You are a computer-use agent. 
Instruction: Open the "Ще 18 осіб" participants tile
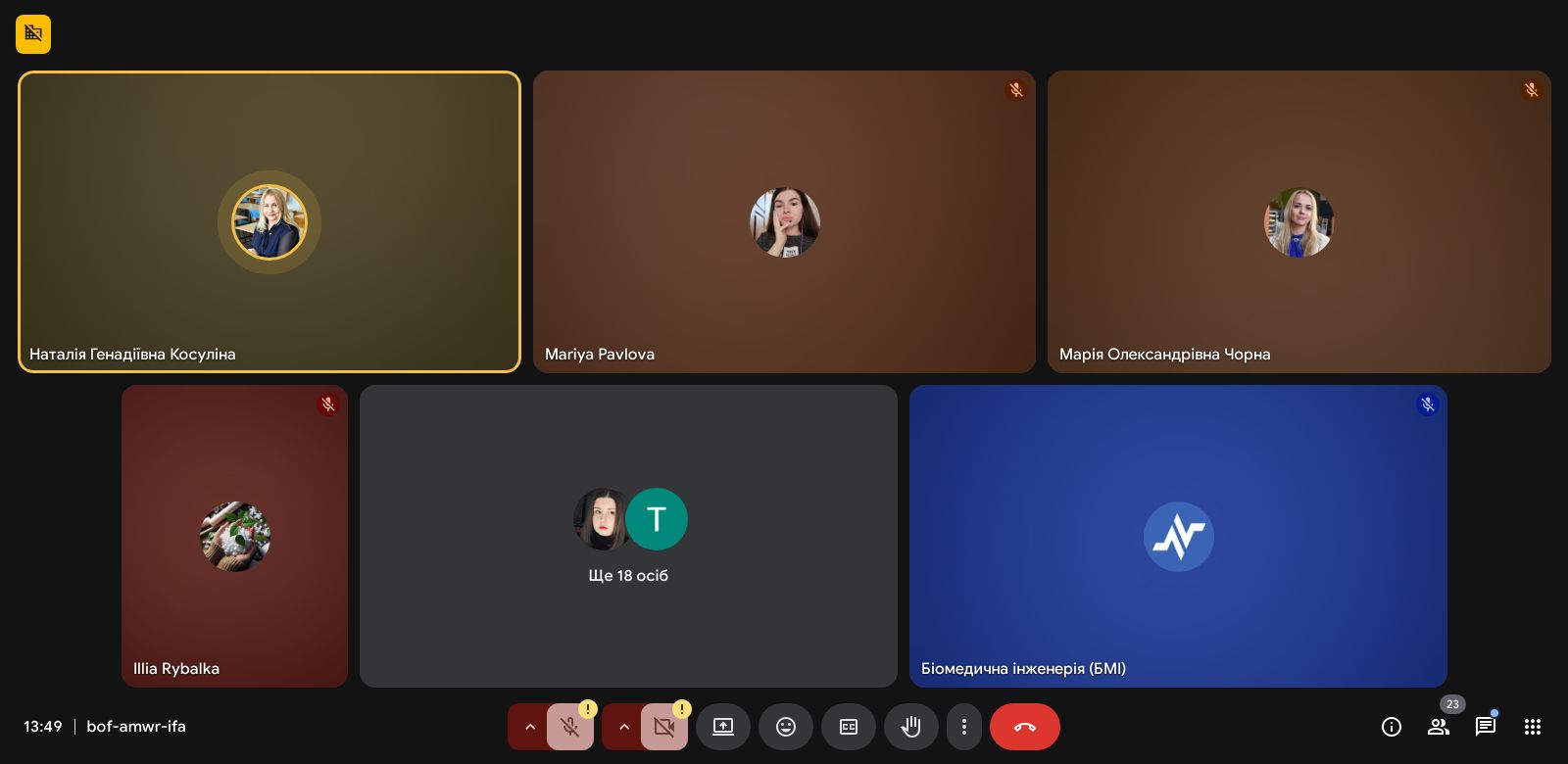pos(628,536)
